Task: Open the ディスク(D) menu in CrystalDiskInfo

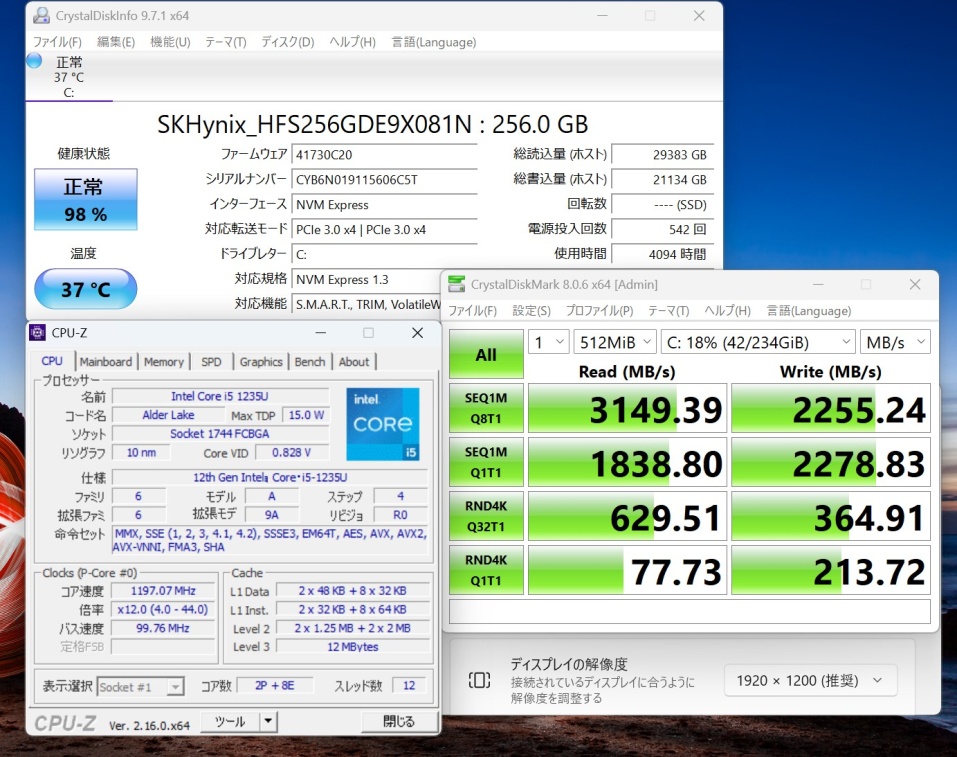Action: click(x=287, y=42)
